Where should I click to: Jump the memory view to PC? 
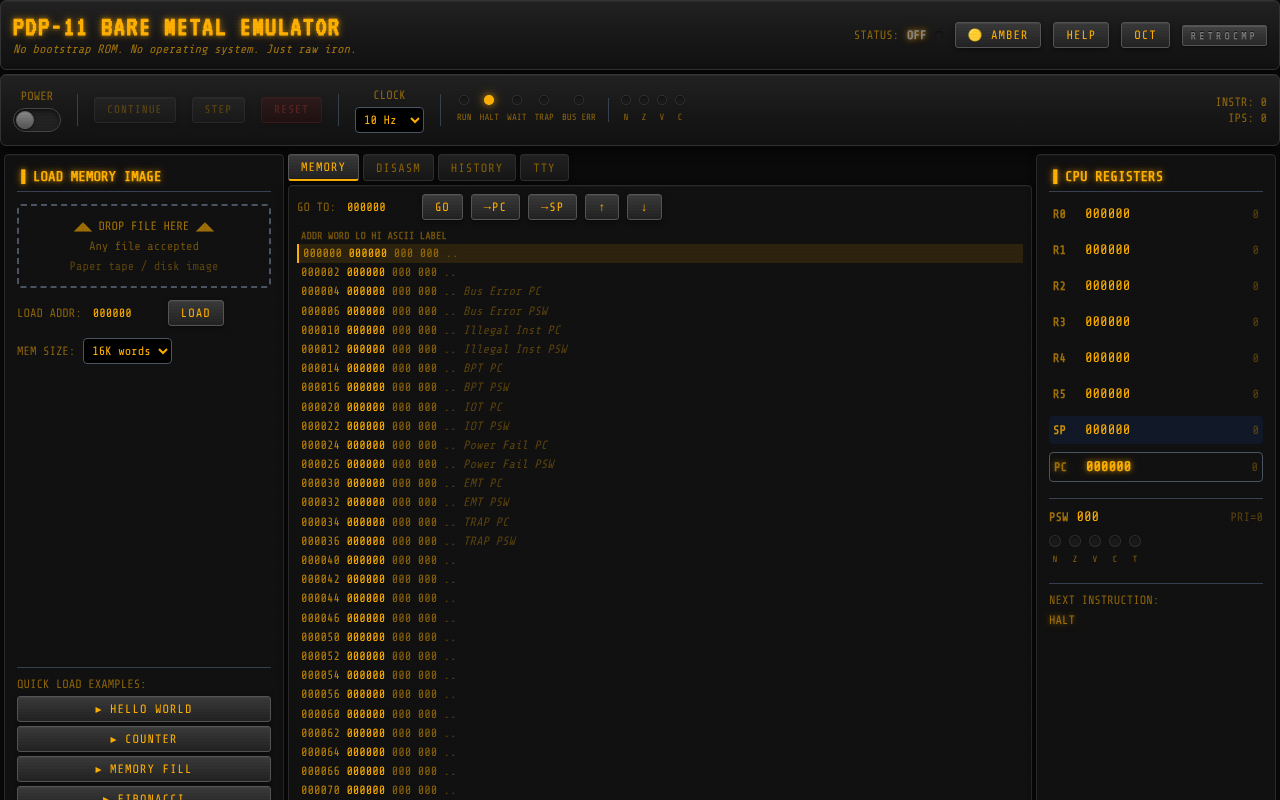click(495, 207)
